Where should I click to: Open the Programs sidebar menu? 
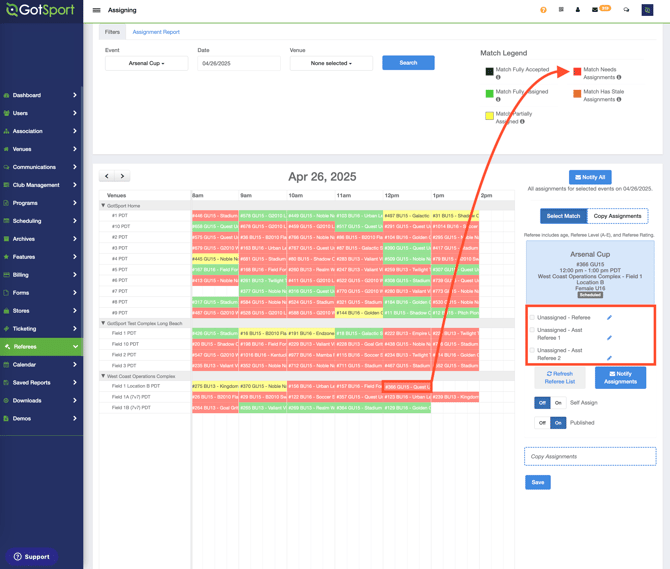pyautogui.click(x=41, y=203)
